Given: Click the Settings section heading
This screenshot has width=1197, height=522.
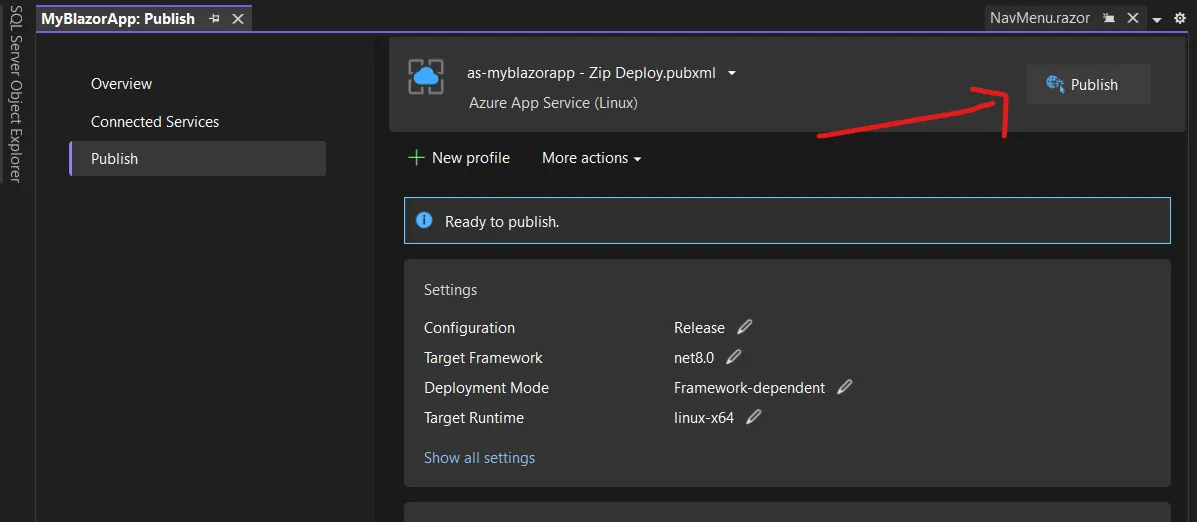Looking at the screenshot, I should [x=450, y=290].
